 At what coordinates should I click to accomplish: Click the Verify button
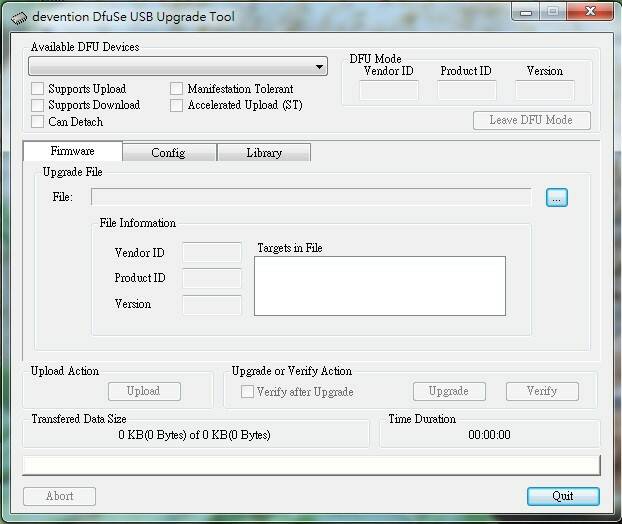[x=542, y=391]
